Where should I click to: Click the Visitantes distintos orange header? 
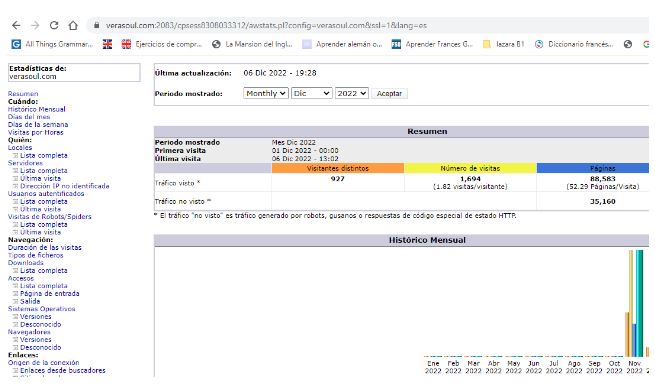point(338,168)
